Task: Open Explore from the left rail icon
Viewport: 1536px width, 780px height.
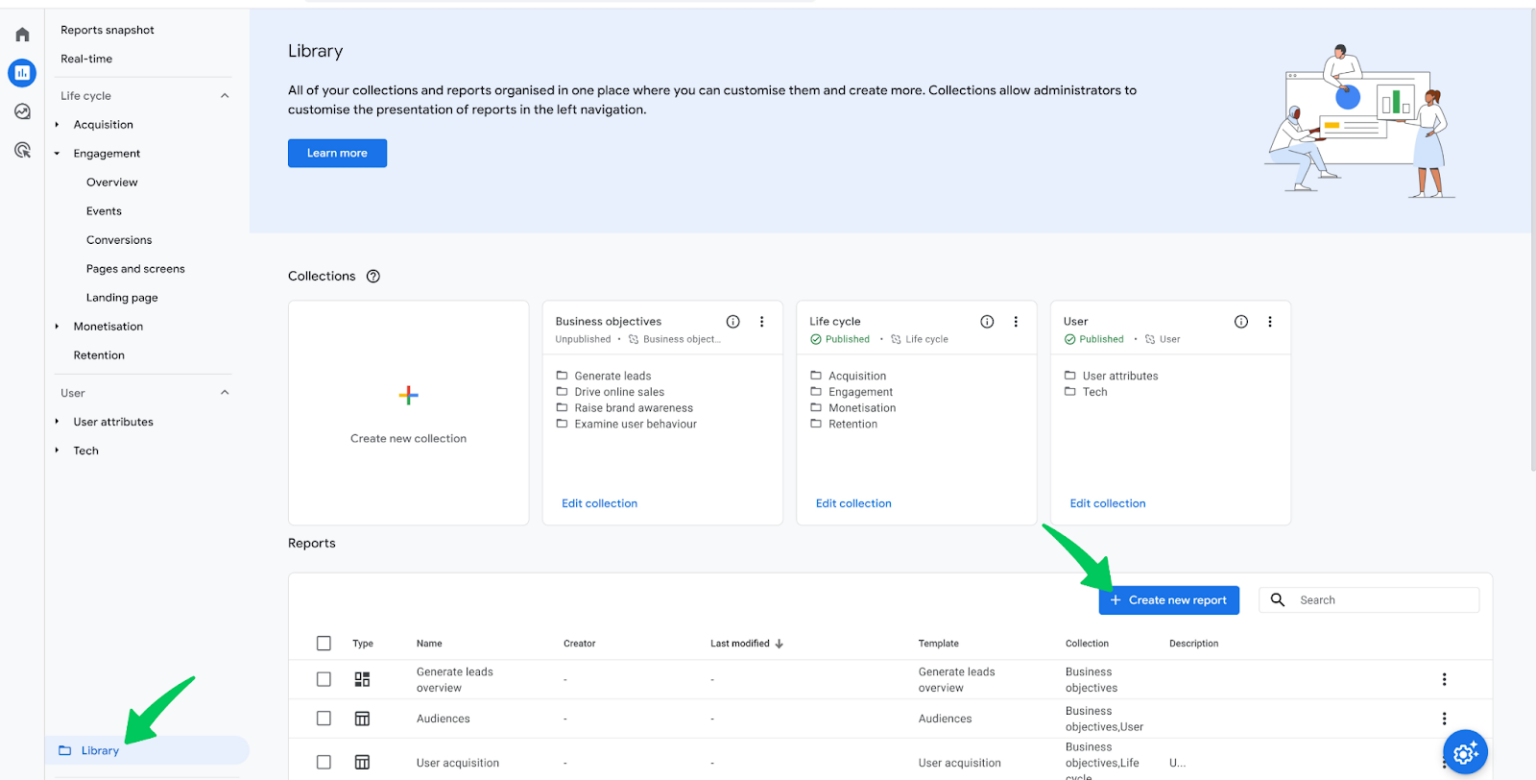Action: 22,111
